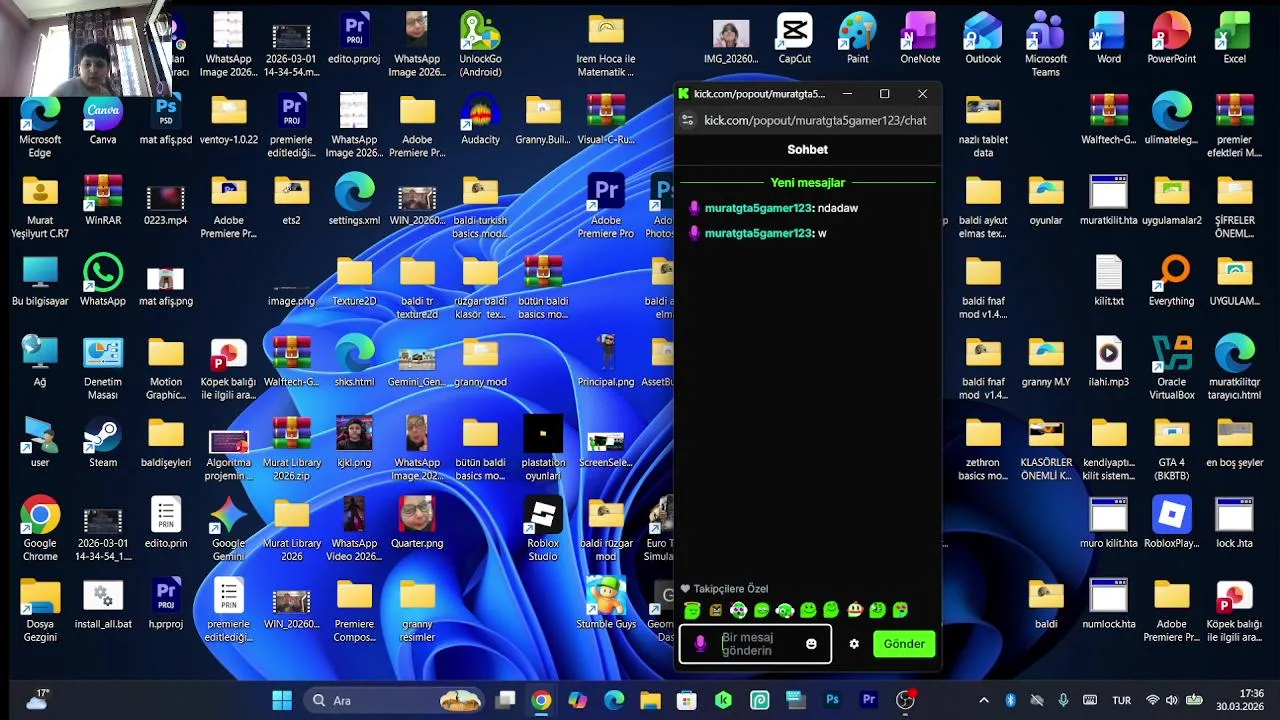Select the Everything search desktop icon
The width and height of the screenshot is (1280, 720).
1172,281
